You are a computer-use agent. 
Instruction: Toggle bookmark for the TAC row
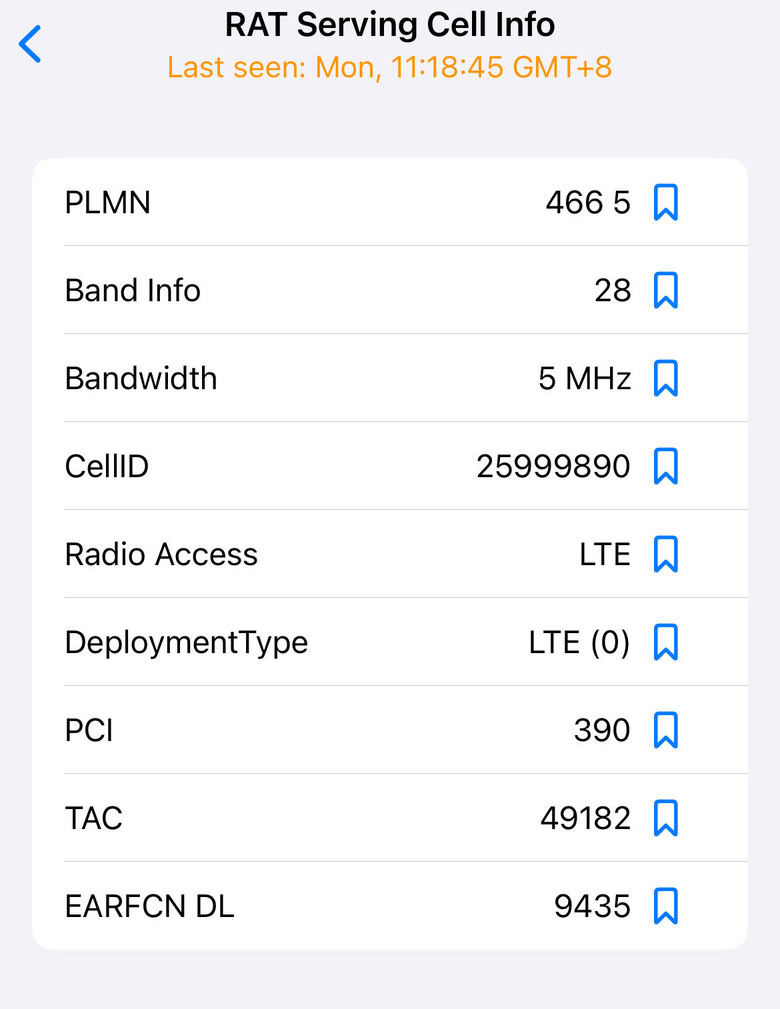point(665,818)
